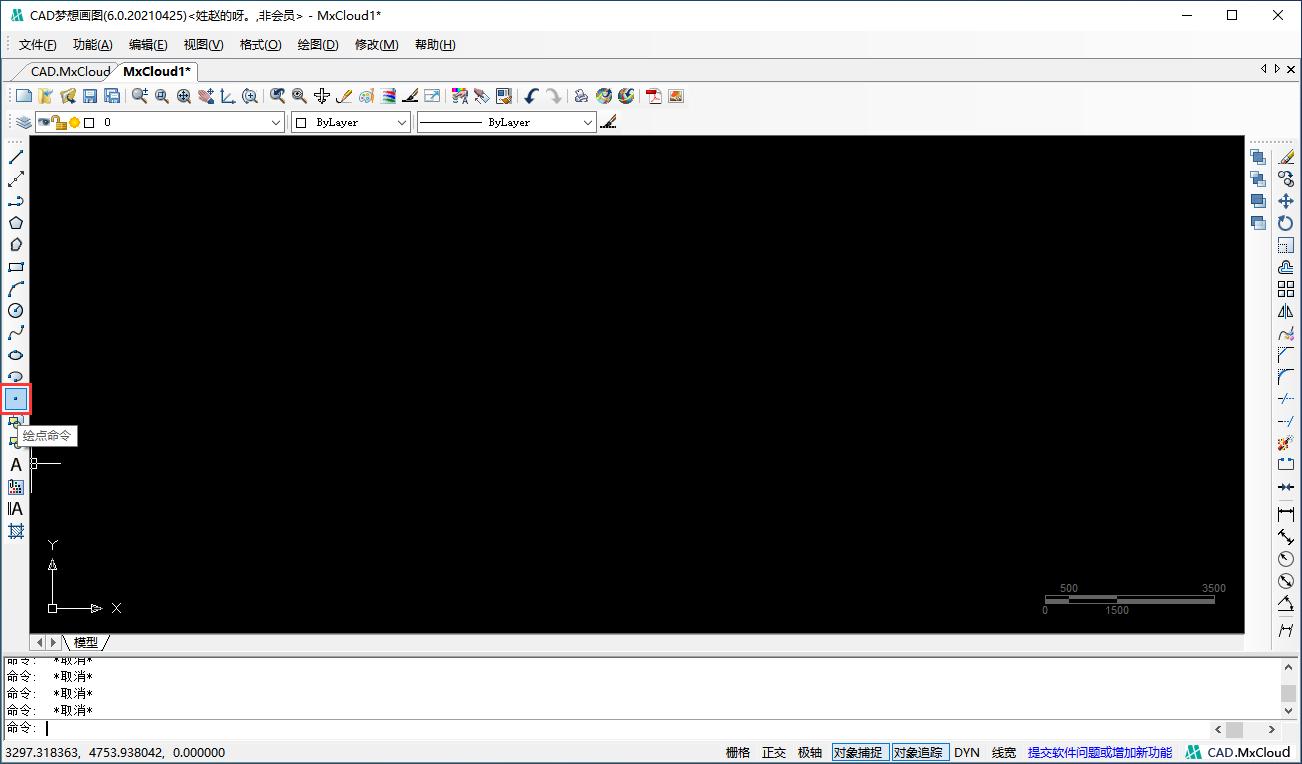The image size is (1302, 764).
Task: Select the Angular dimension tool
Action: coord(1286,604)
